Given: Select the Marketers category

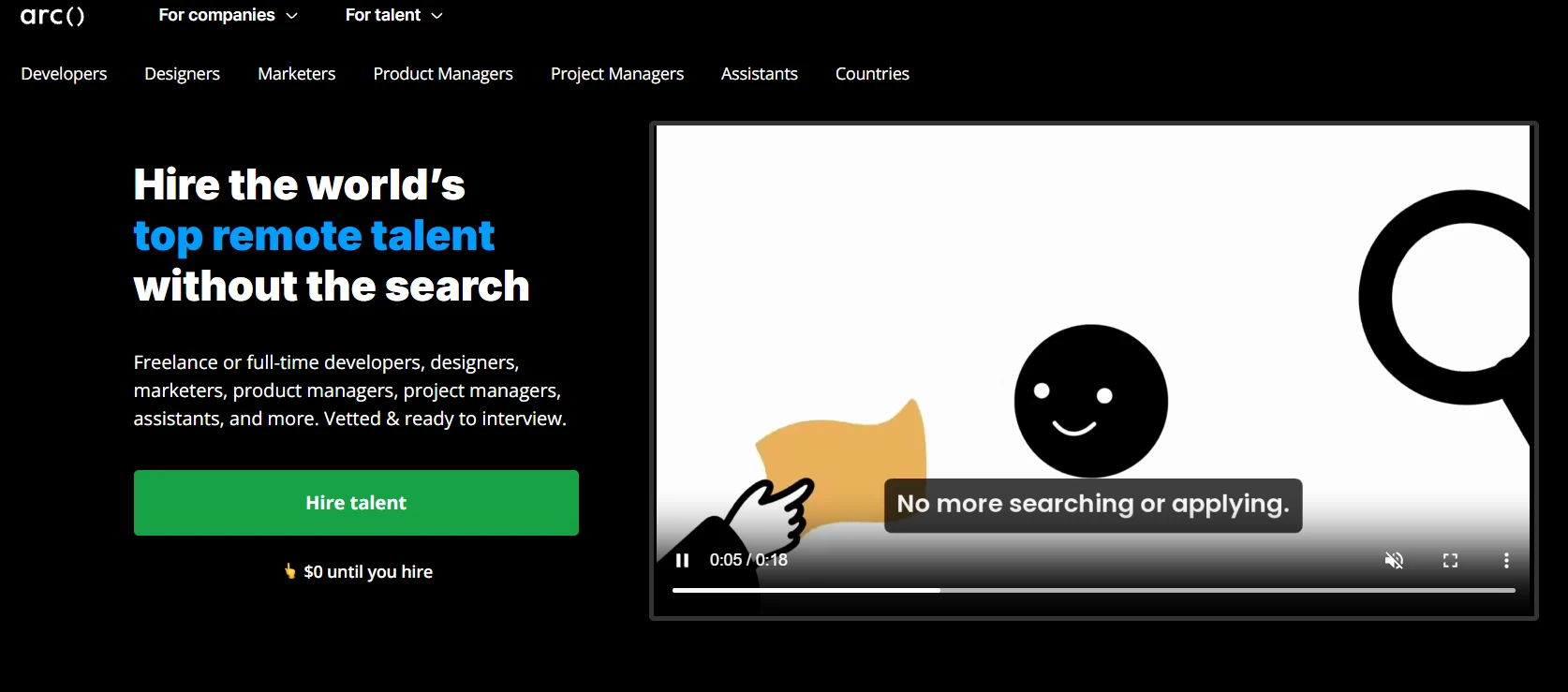Looking at the screenshot, I should click(296, 73).
